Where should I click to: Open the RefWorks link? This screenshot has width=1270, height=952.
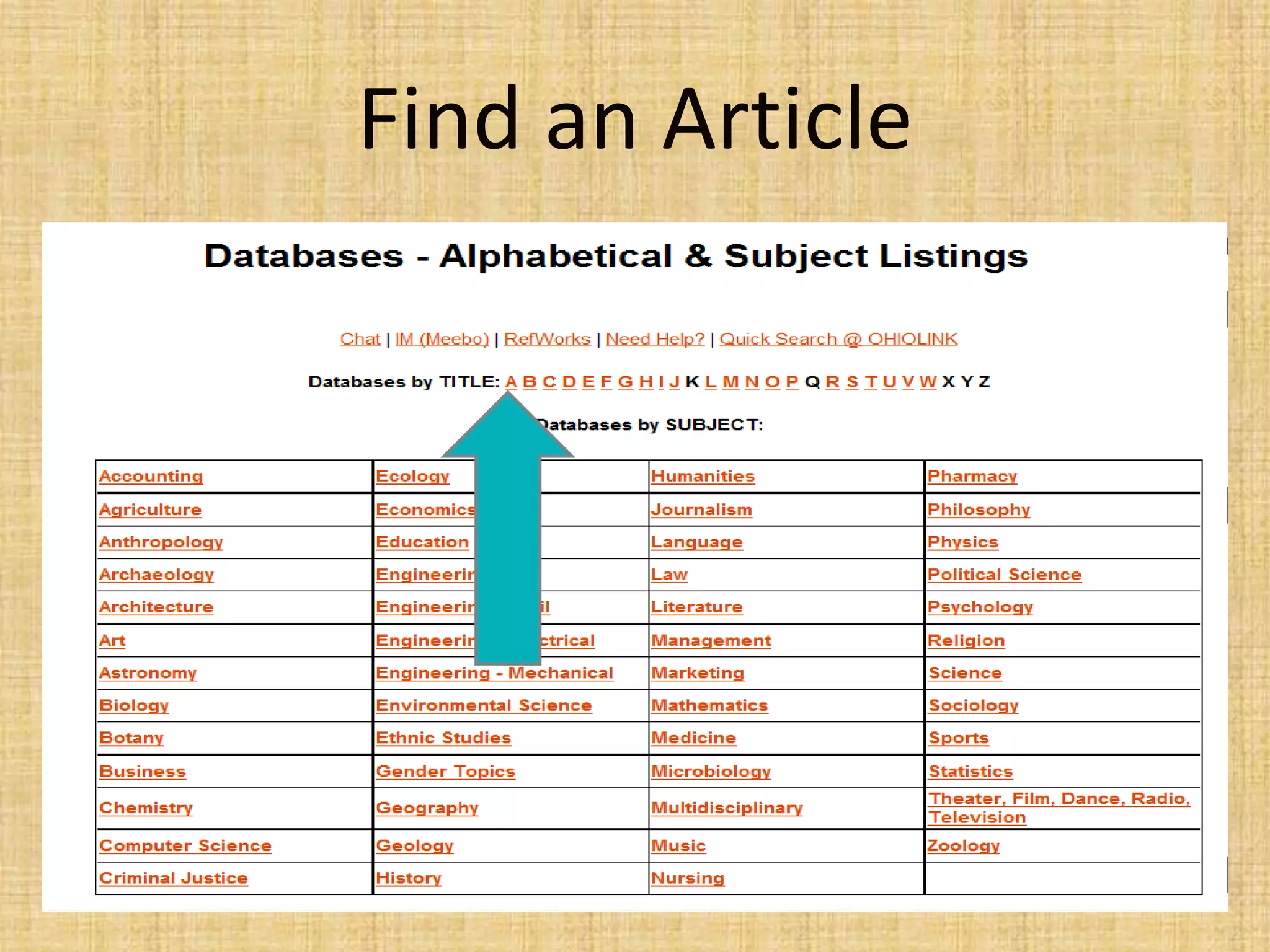547,339
